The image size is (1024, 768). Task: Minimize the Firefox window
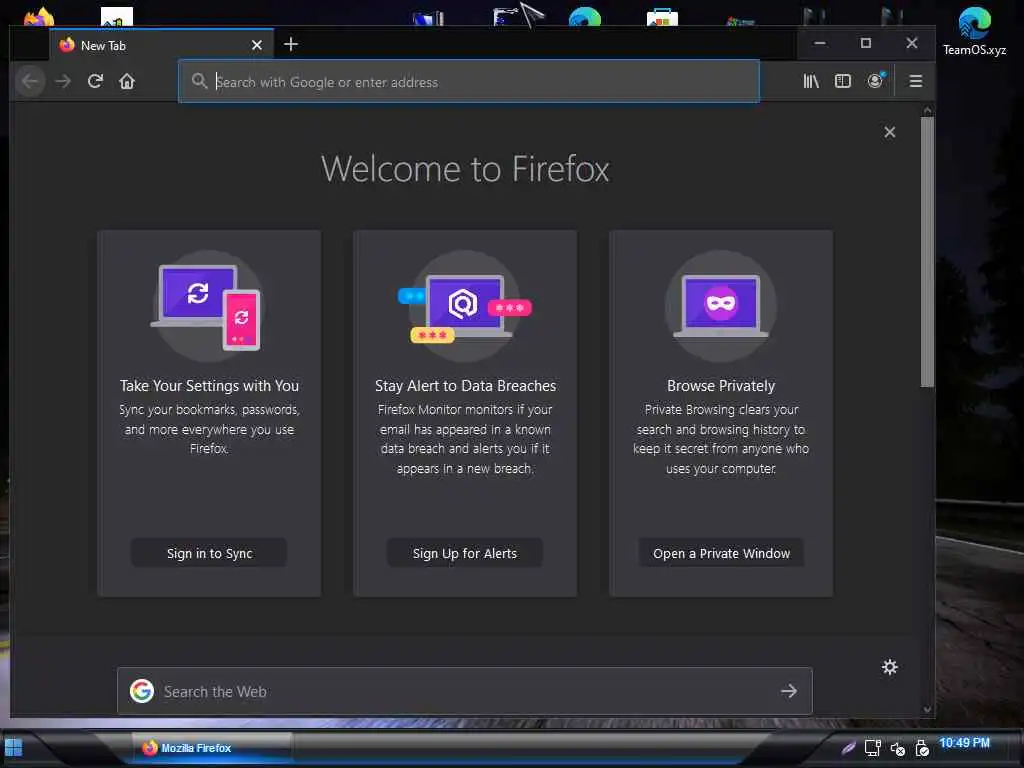(x=820, y=43)
